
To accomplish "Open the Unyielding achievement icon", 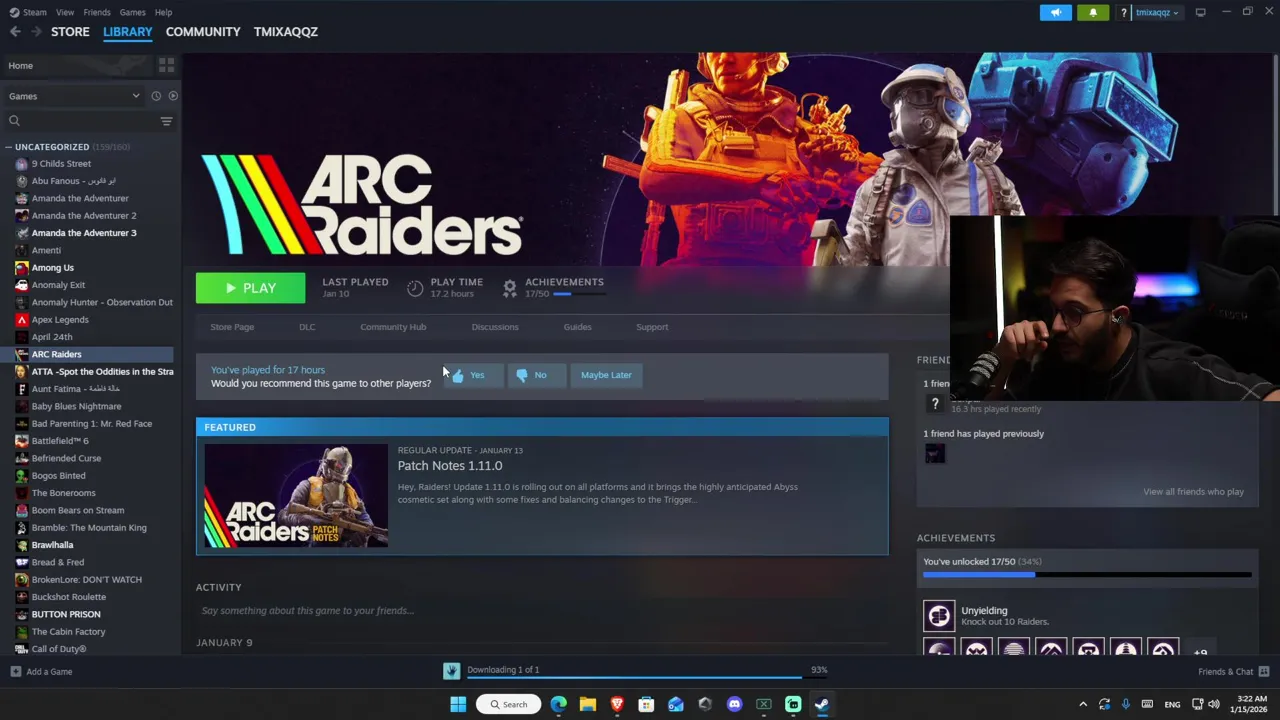I will coord(939,616).
